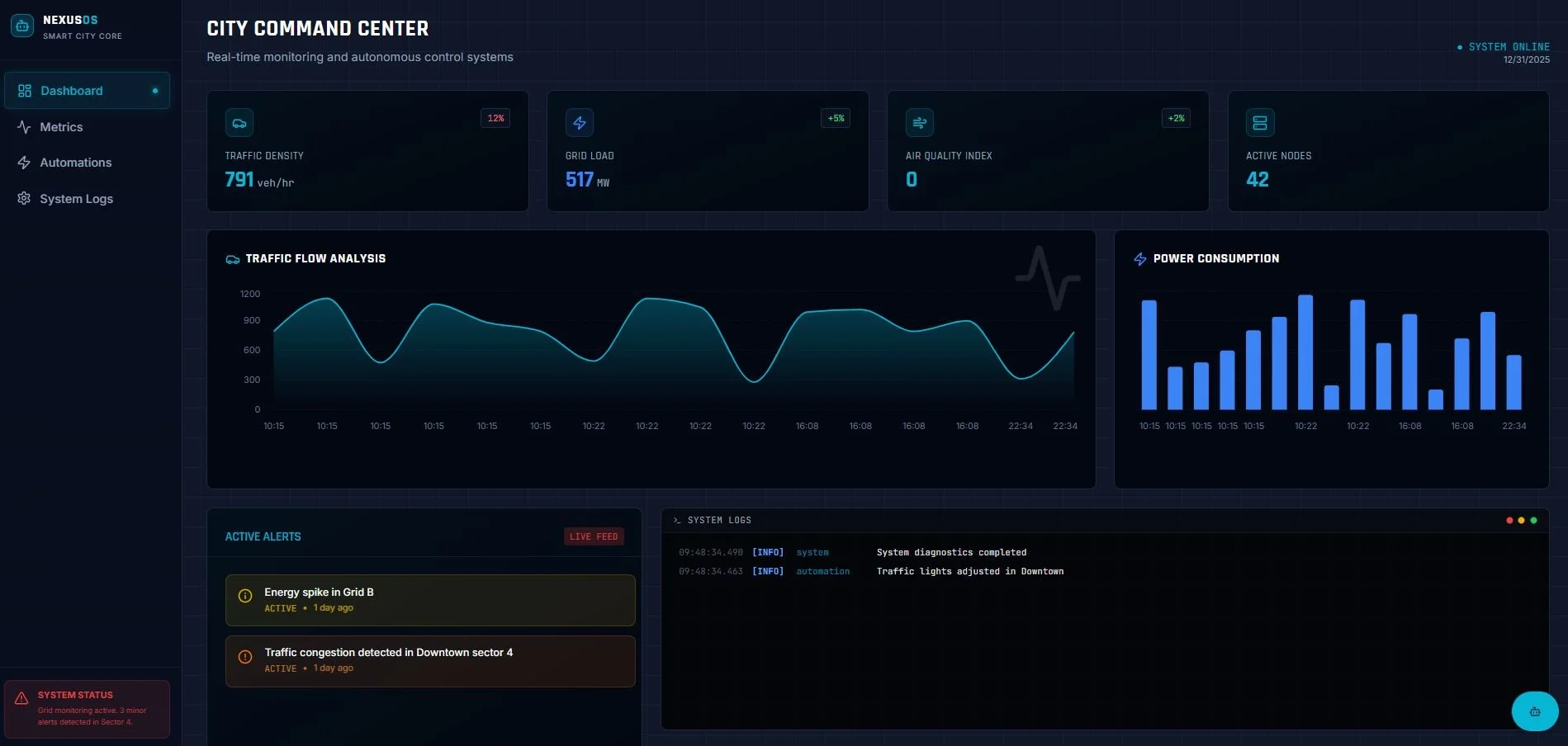This screenshot has width=1568, height=746.
Task: Click the automation source label in logs
Action: click(x=823, y=572)
